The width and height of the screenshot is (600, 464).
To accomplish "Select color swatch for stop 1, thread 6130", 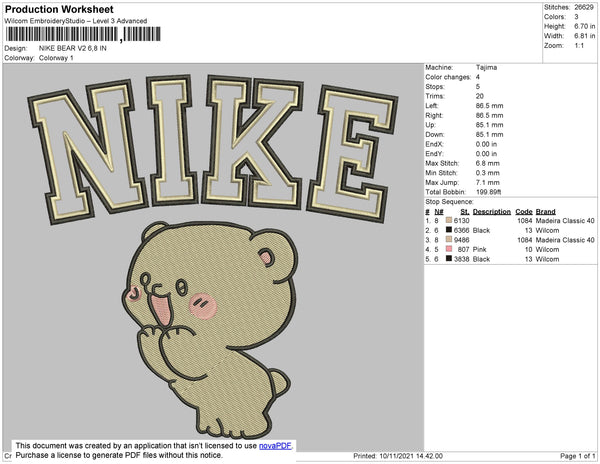I will pos(449,220).
